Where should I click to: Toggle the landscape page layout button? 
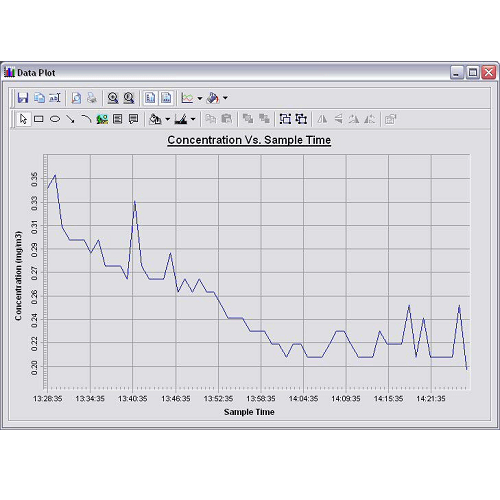pos(166,98)
